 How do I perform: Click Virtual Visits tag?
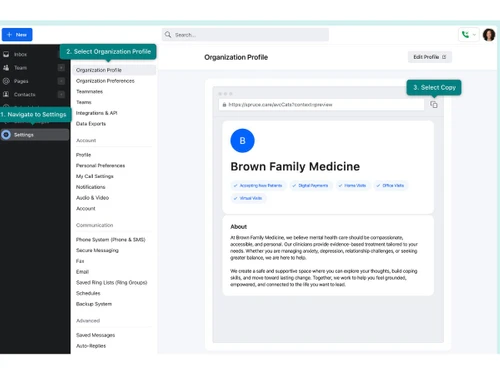pyautogui.click(x=248, y=198)
